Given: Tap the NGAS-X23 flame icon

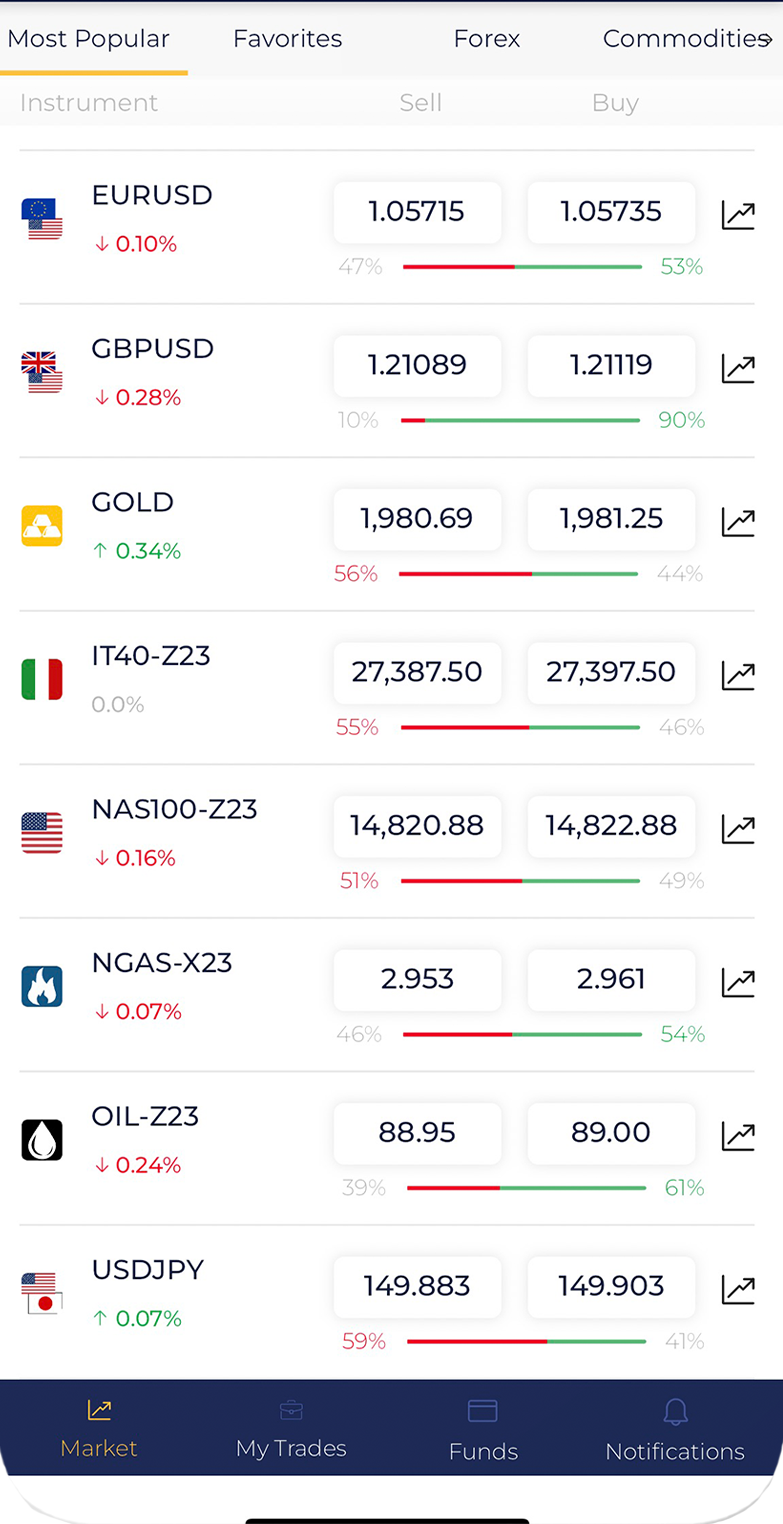Looking at the screenshot, I should (x=42, y=986).
